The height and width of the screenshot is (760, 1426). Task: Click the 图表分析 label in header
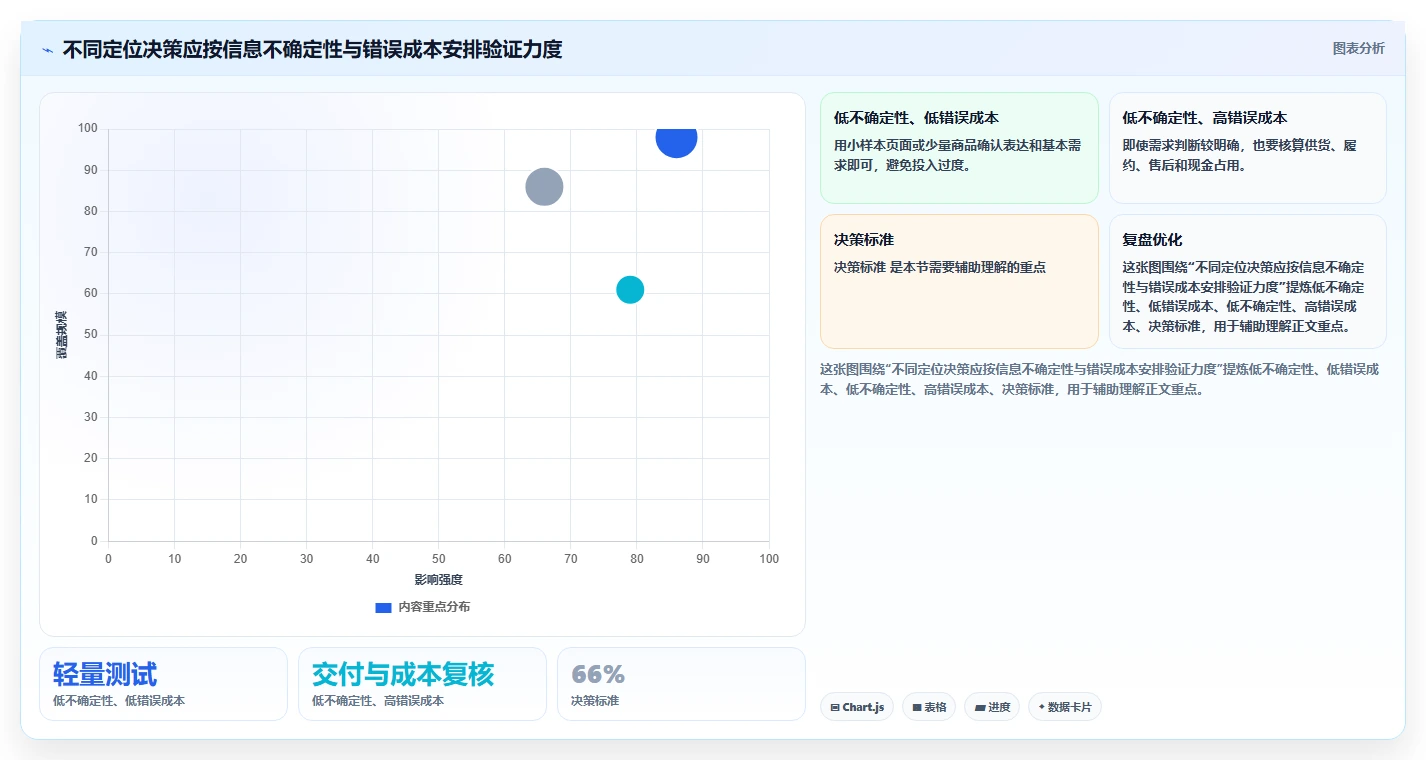tap(1358, 48)
